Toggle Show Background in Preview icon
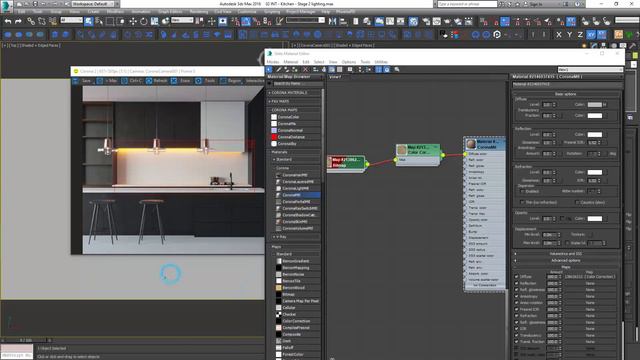Screen dimensions: 640x360 [340, 70]
